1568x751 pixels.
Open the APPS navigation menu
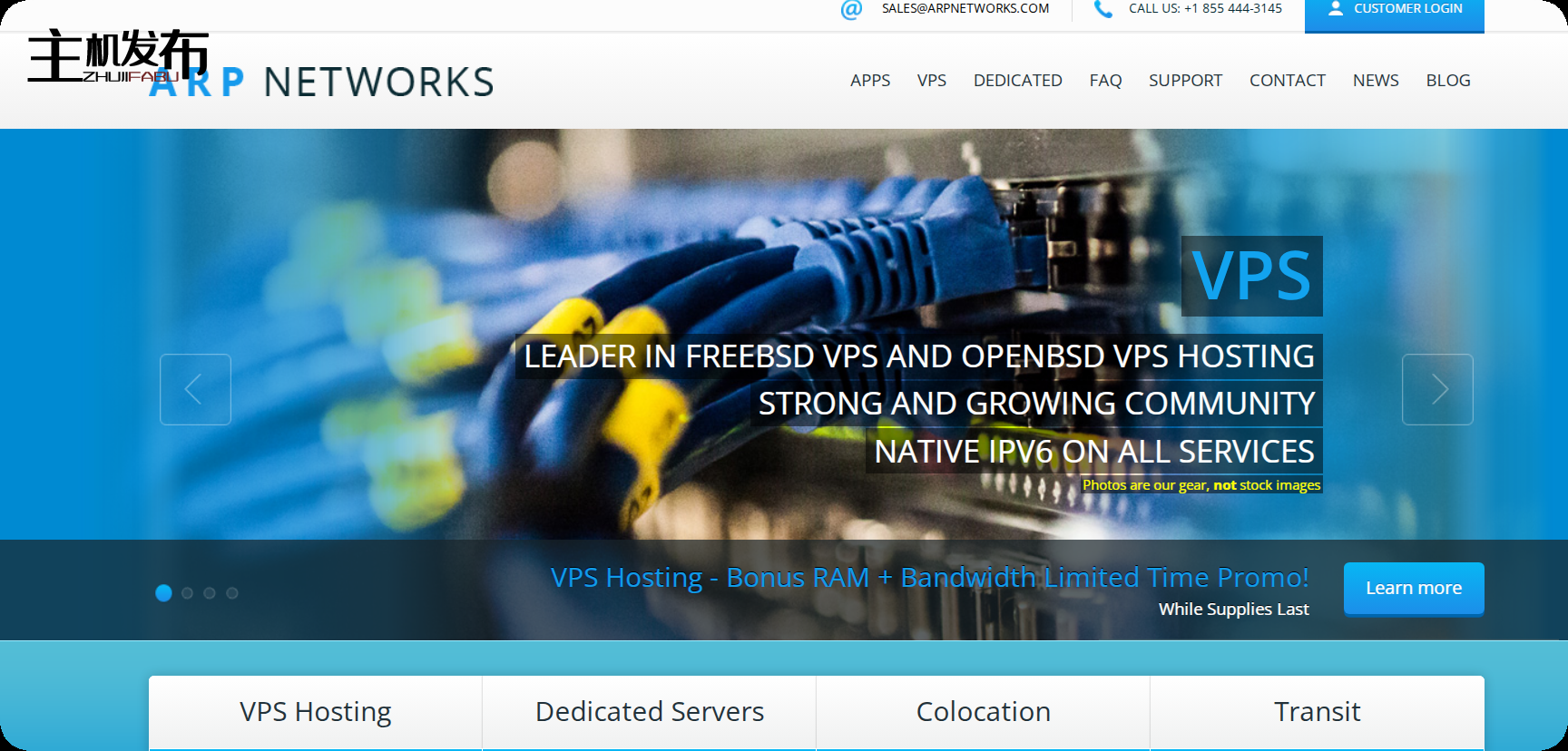[x=869, y=81]
